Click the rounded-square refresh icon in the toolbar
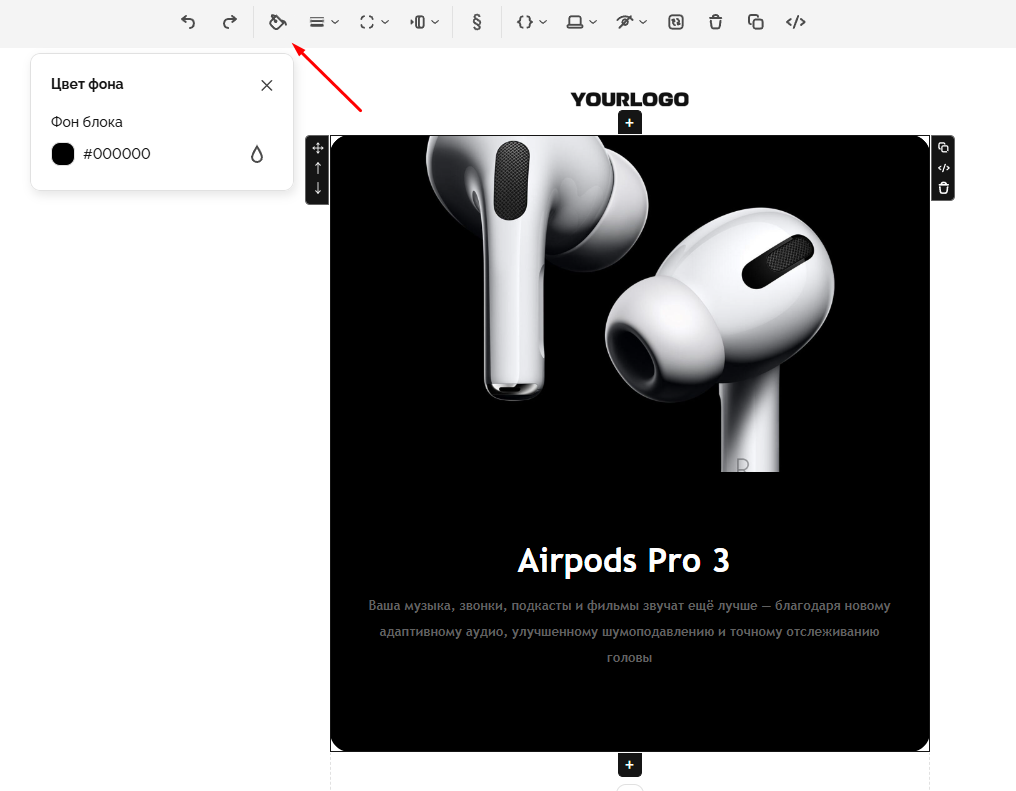This screenshot has width=1016, height=791. click(676, 22)
